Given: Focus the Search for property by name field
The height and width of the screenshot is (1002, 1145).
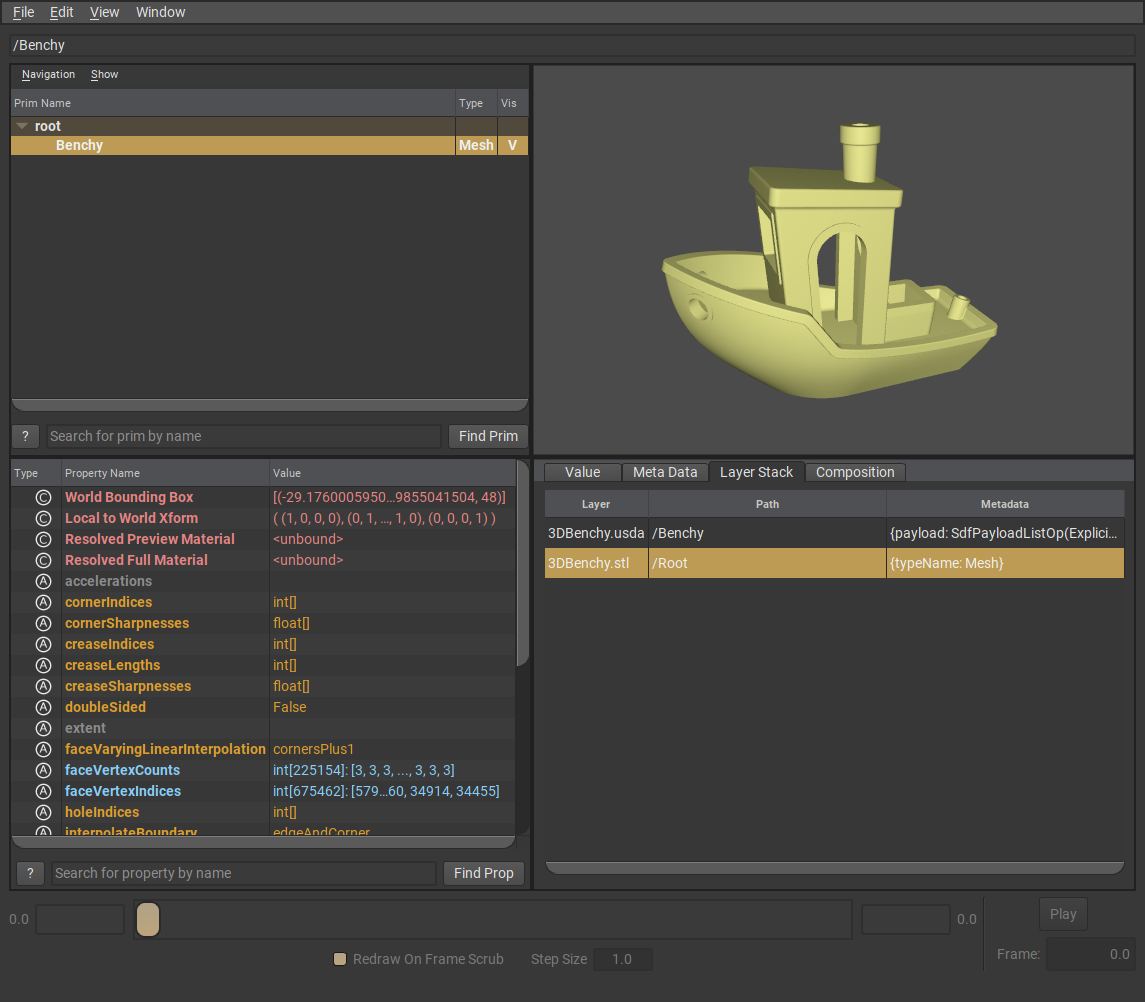Looking at the screenshot, I should [x=244, y=873].
